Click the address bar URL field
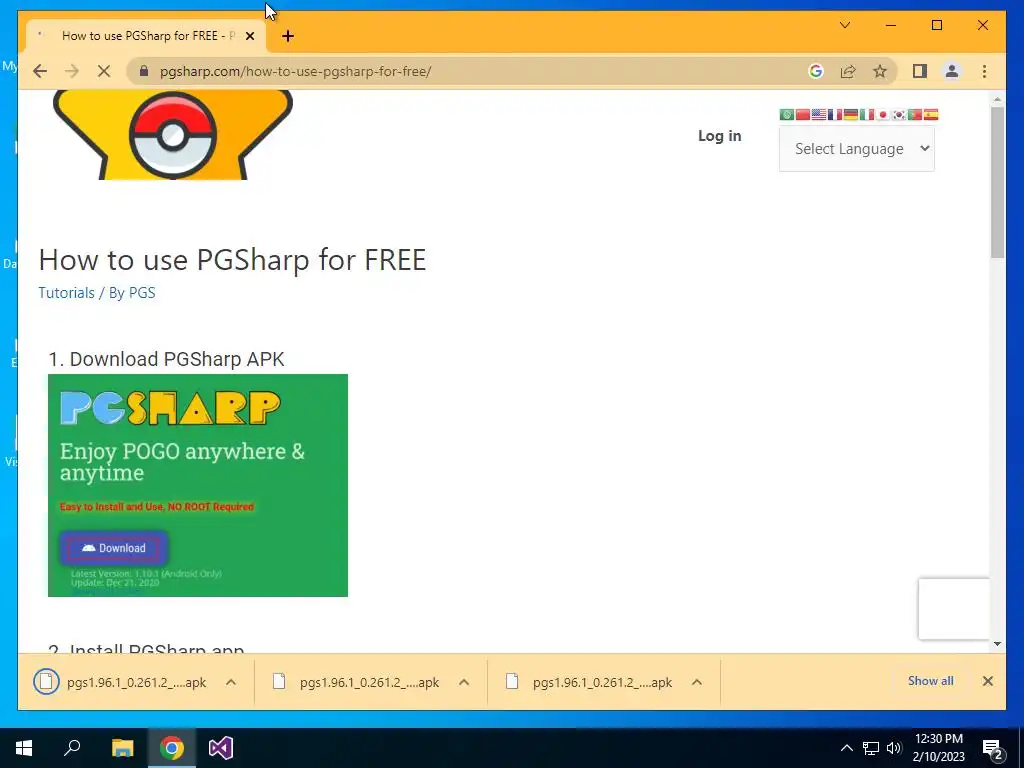Viewport: 1024px width, 768px height. [470, 71]
